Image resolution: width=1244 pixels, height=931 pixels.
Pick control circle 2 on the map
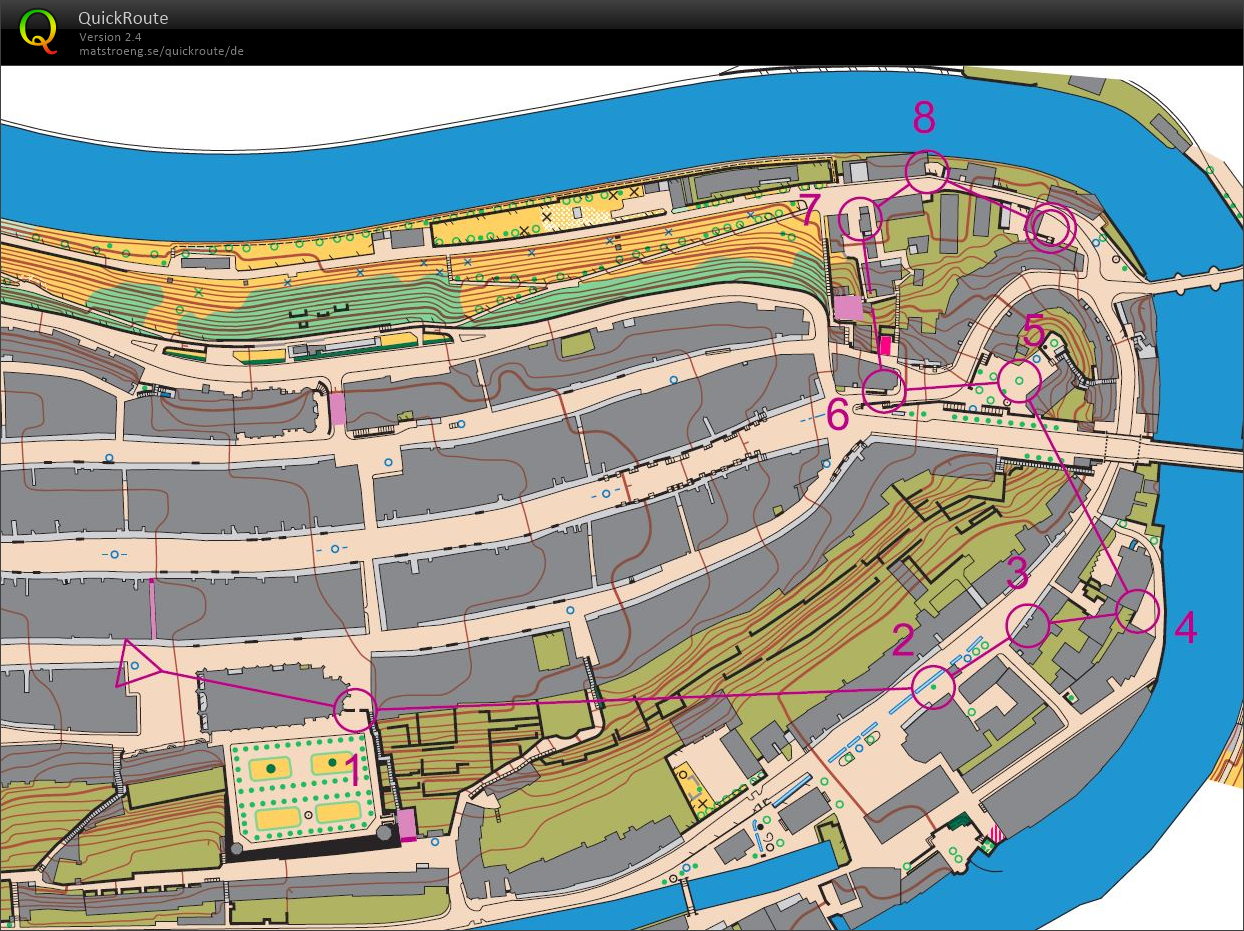pyautogui.click(x=935, y=688)
